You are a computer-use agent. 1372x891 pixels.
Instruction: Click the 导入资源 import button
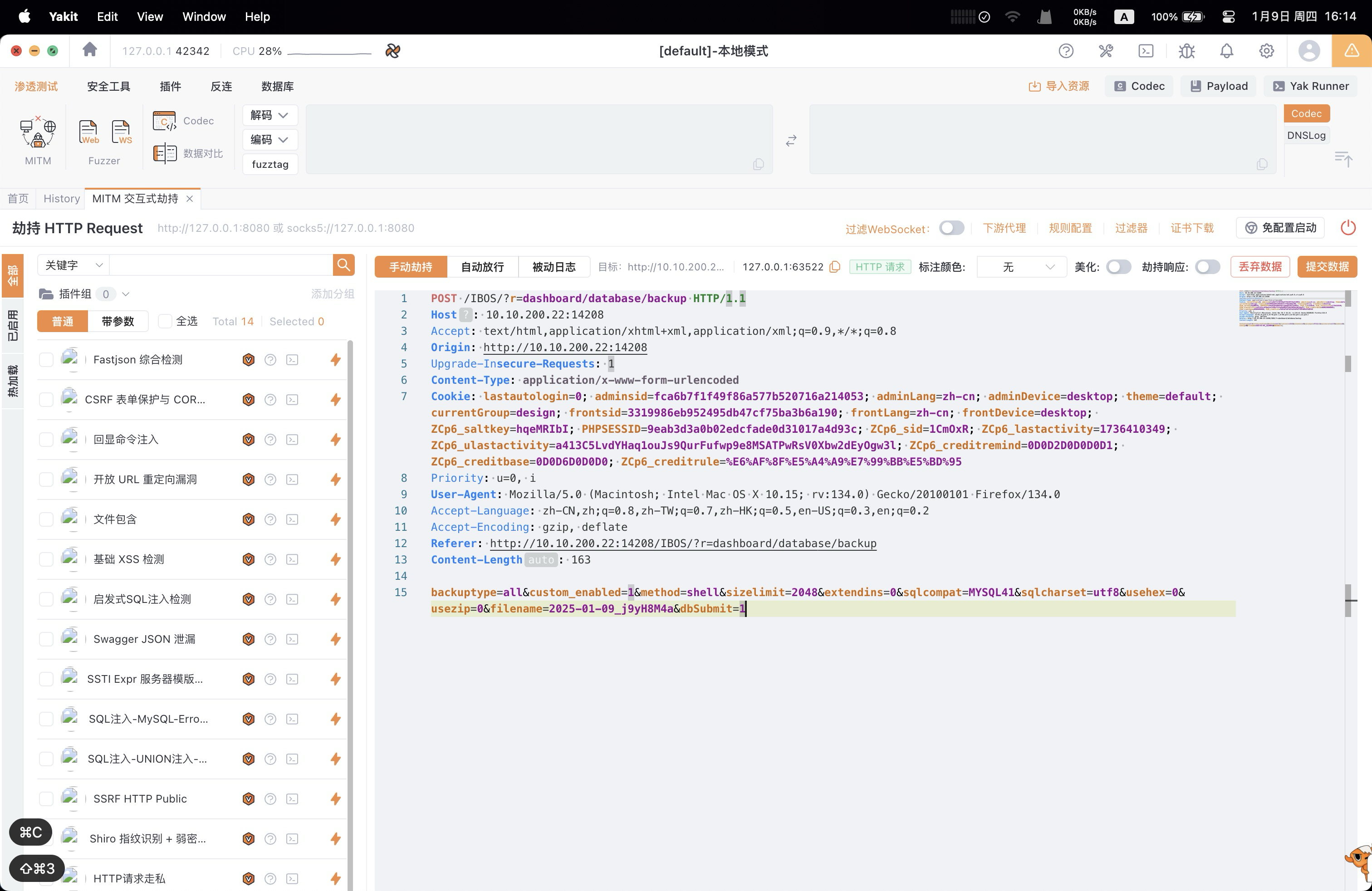pos(1059,87)
